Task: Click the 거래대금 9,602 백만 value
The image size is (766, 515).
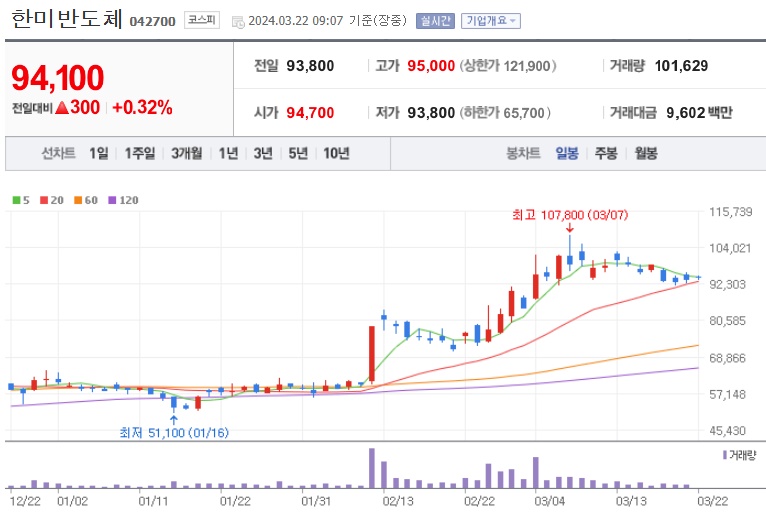Action: (699, 113)
